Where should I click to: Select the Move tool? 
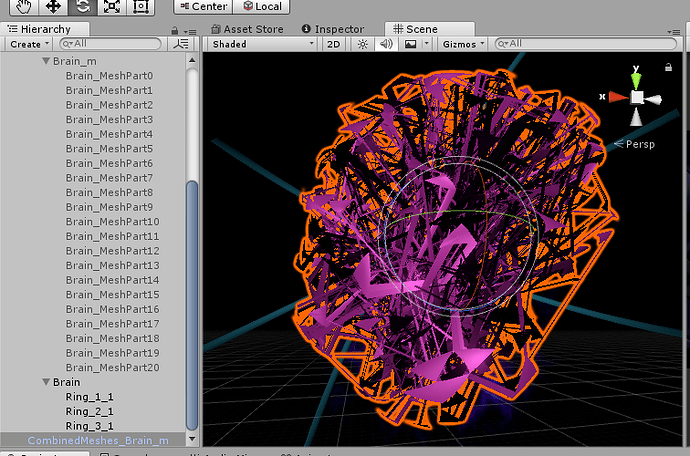pyautogui.click(x=52, y=6)
